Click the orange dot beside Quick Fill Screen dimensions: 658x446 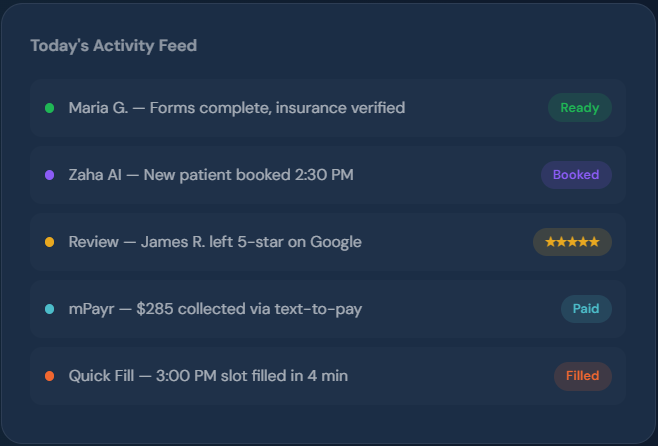coord(49,376)
